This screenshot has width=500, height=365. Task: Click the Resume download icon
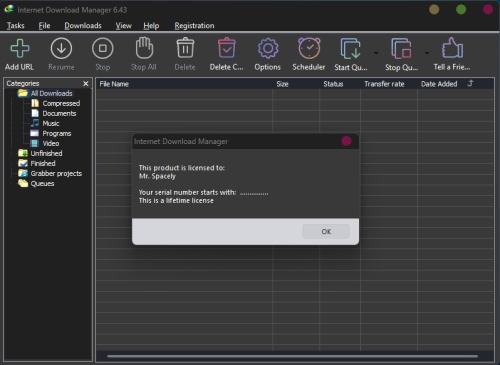tap(61, 48)
